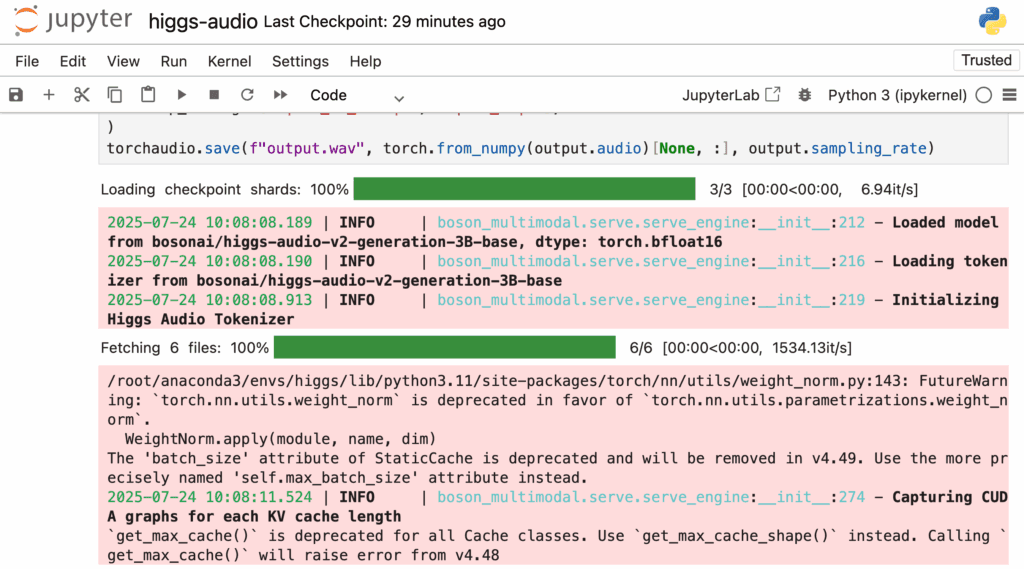The height and width of the screenshot is (569, 1024).
Task: Open the Edit menu
Action: click(72, 61)
